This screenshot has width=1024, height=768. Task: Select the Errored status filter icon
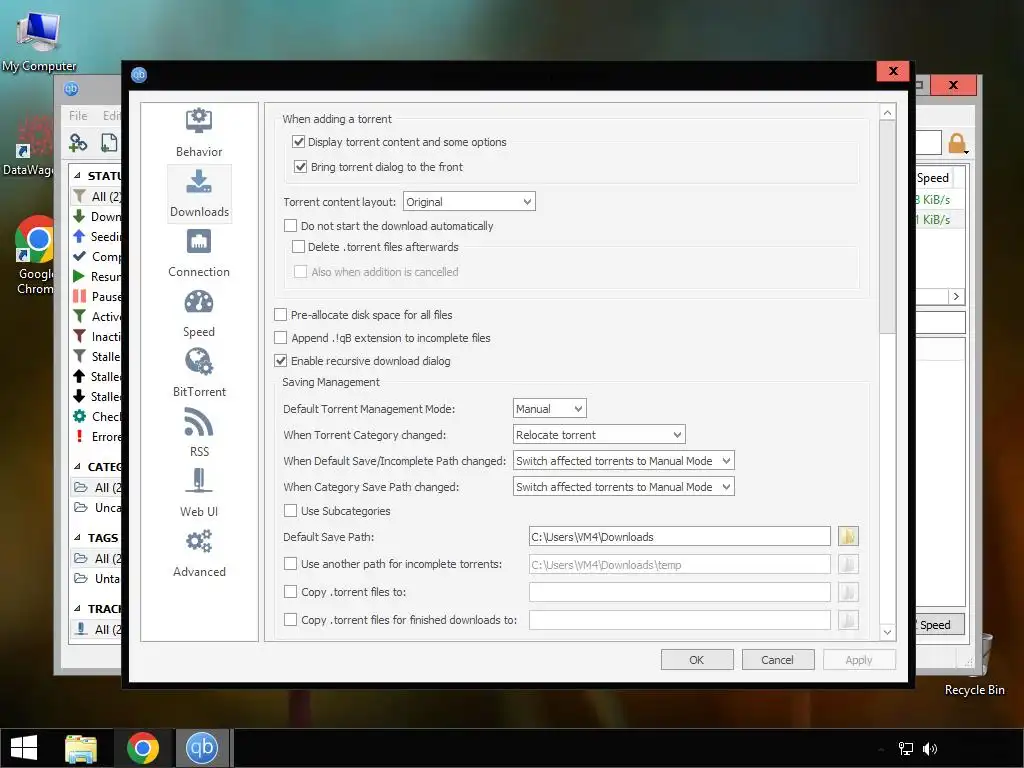click(79, 436)
